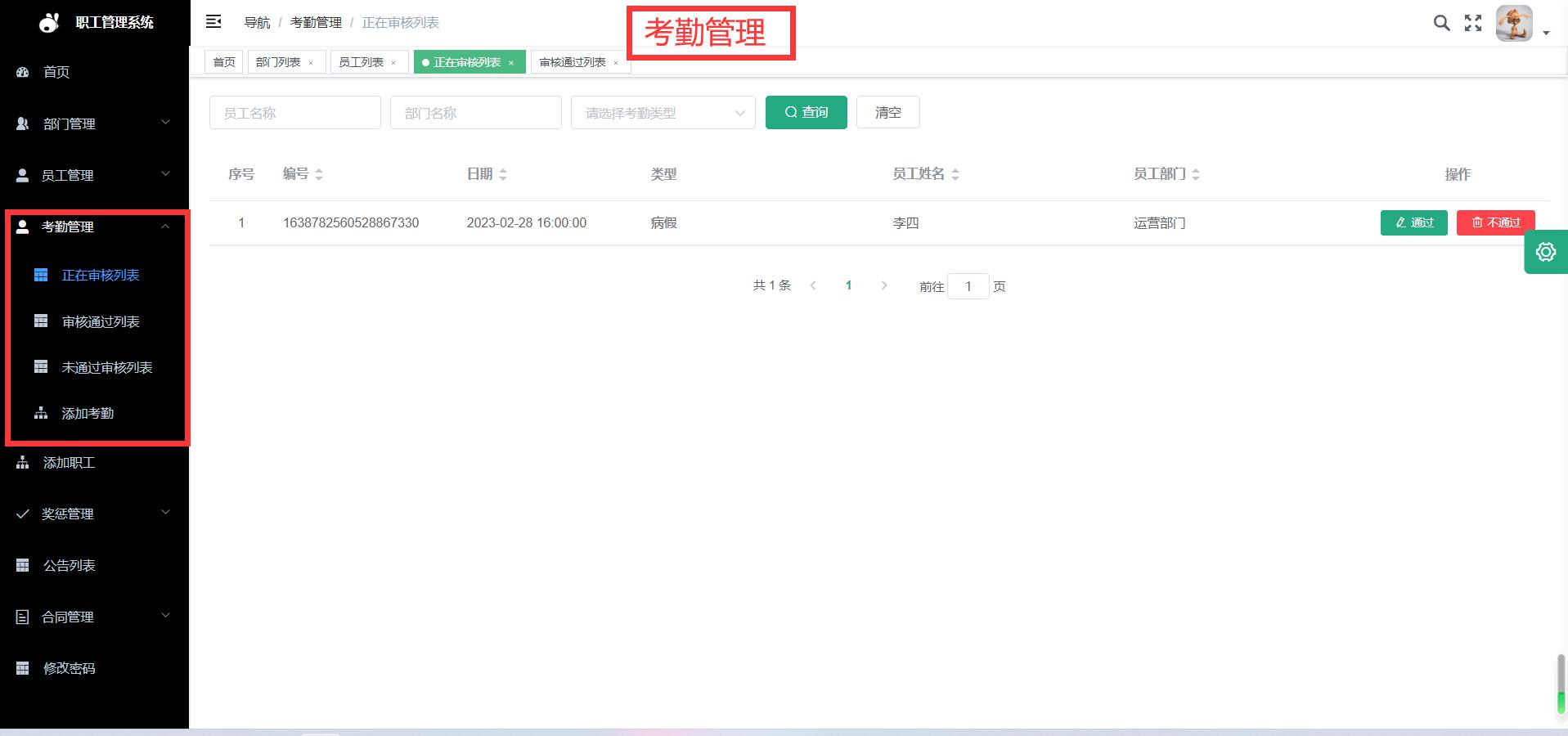
Task: Toggle fullscreen with the expand icon
Action: [x=1473, y=23]
